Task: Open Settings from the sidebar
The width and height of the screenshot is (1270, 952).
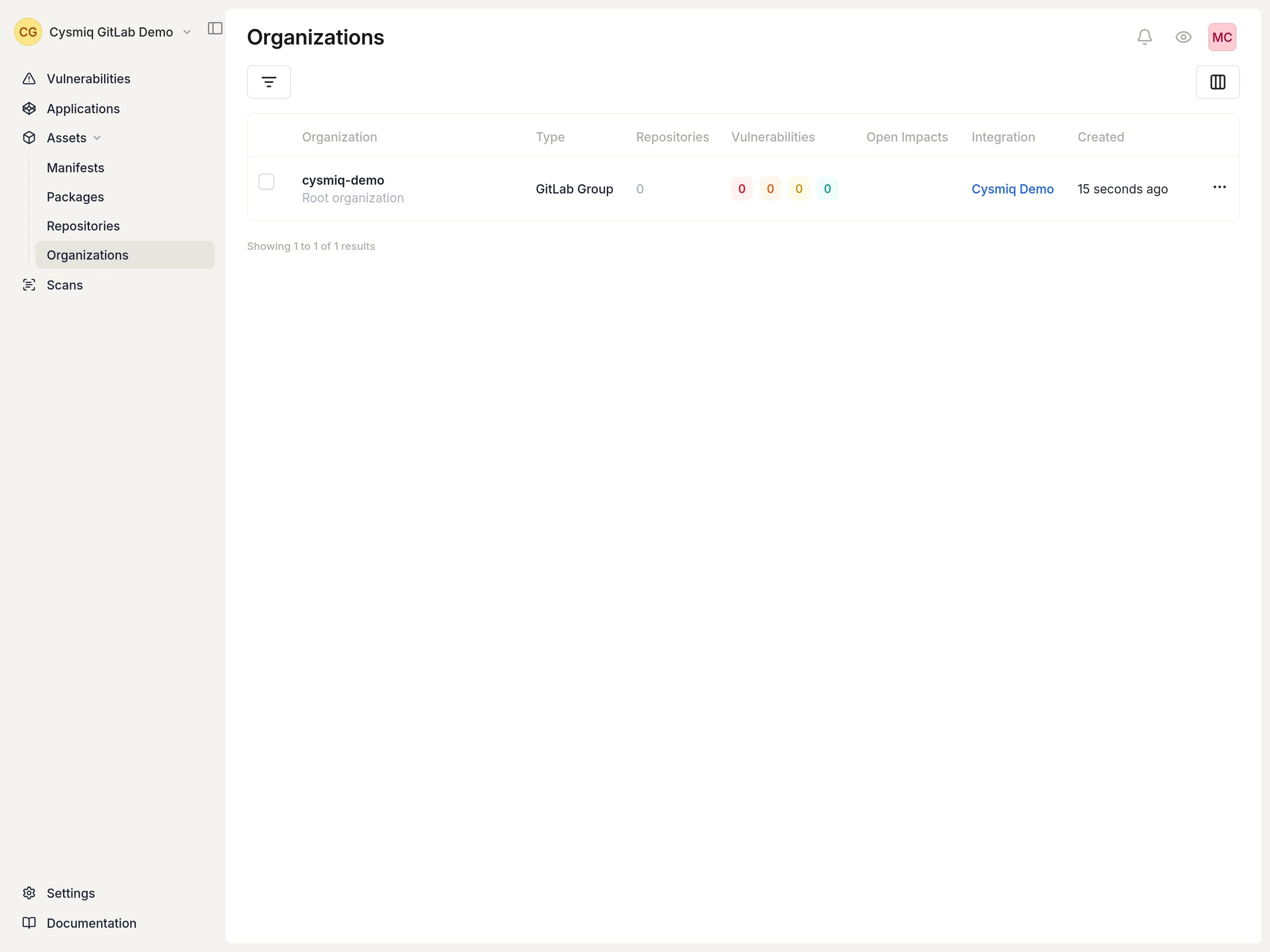Action: click(x=71, y=893)
